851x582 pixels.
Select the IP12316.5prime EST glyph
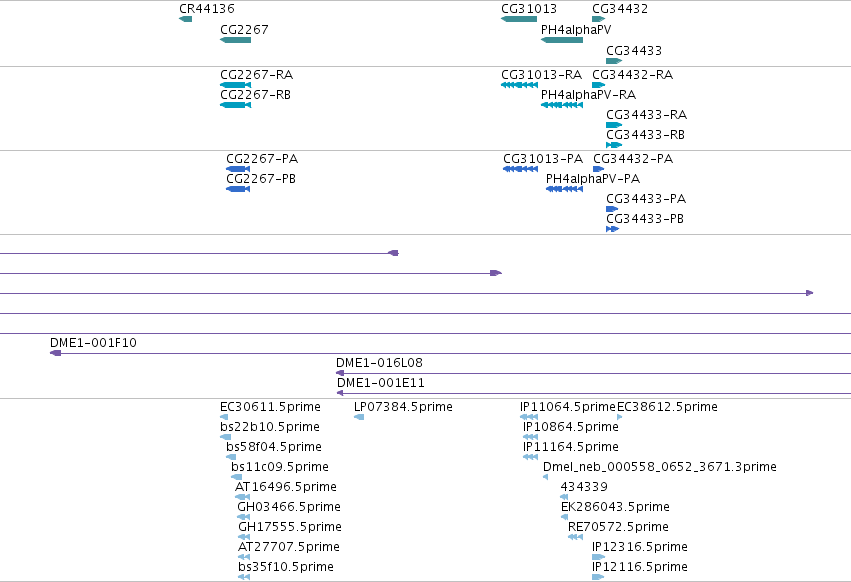(x=599, y=557)
